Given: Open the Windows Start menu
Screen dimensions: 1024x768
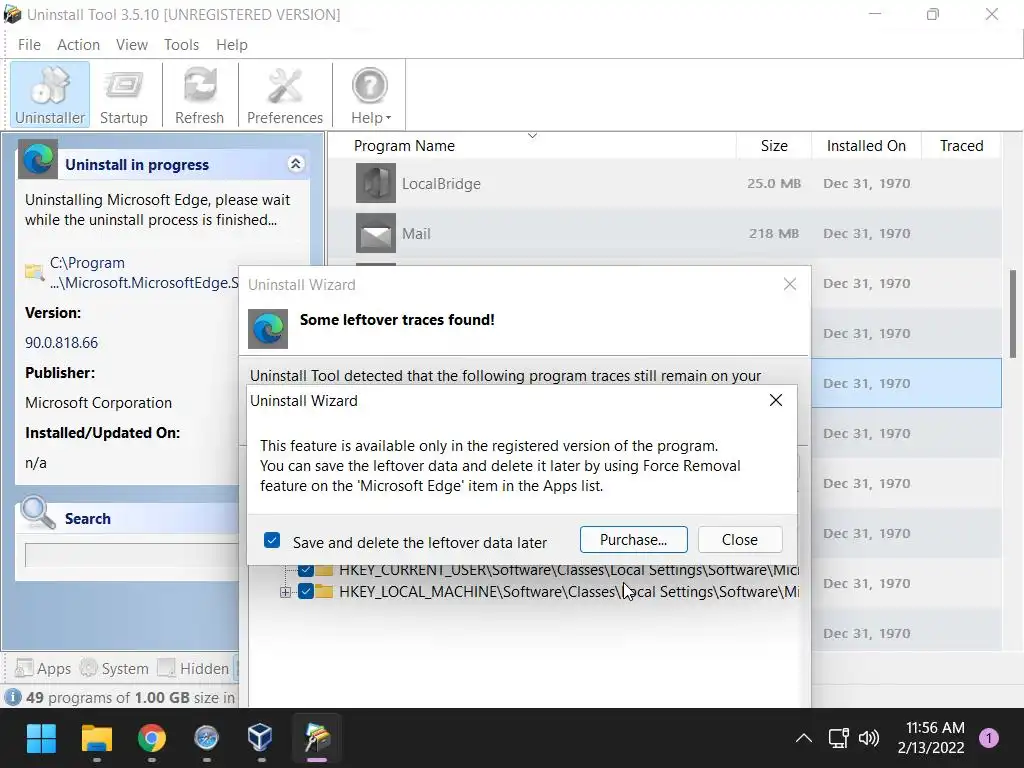Looking at the screenshot, I should pyautogui.click(x=41, y=738).
